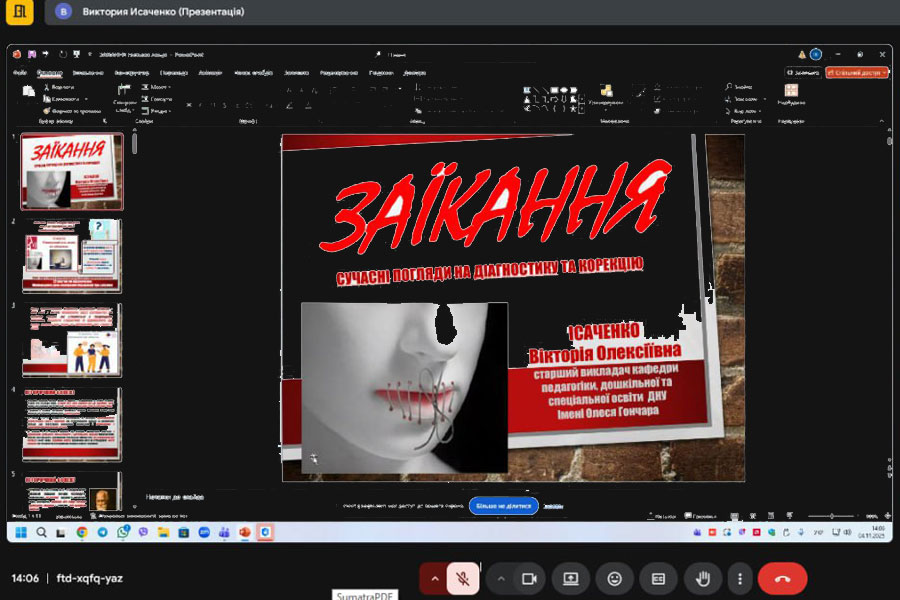900x600 pixels.
Task: Click the red leave call button
Action: pyautogui.click(x=782, y=578)
